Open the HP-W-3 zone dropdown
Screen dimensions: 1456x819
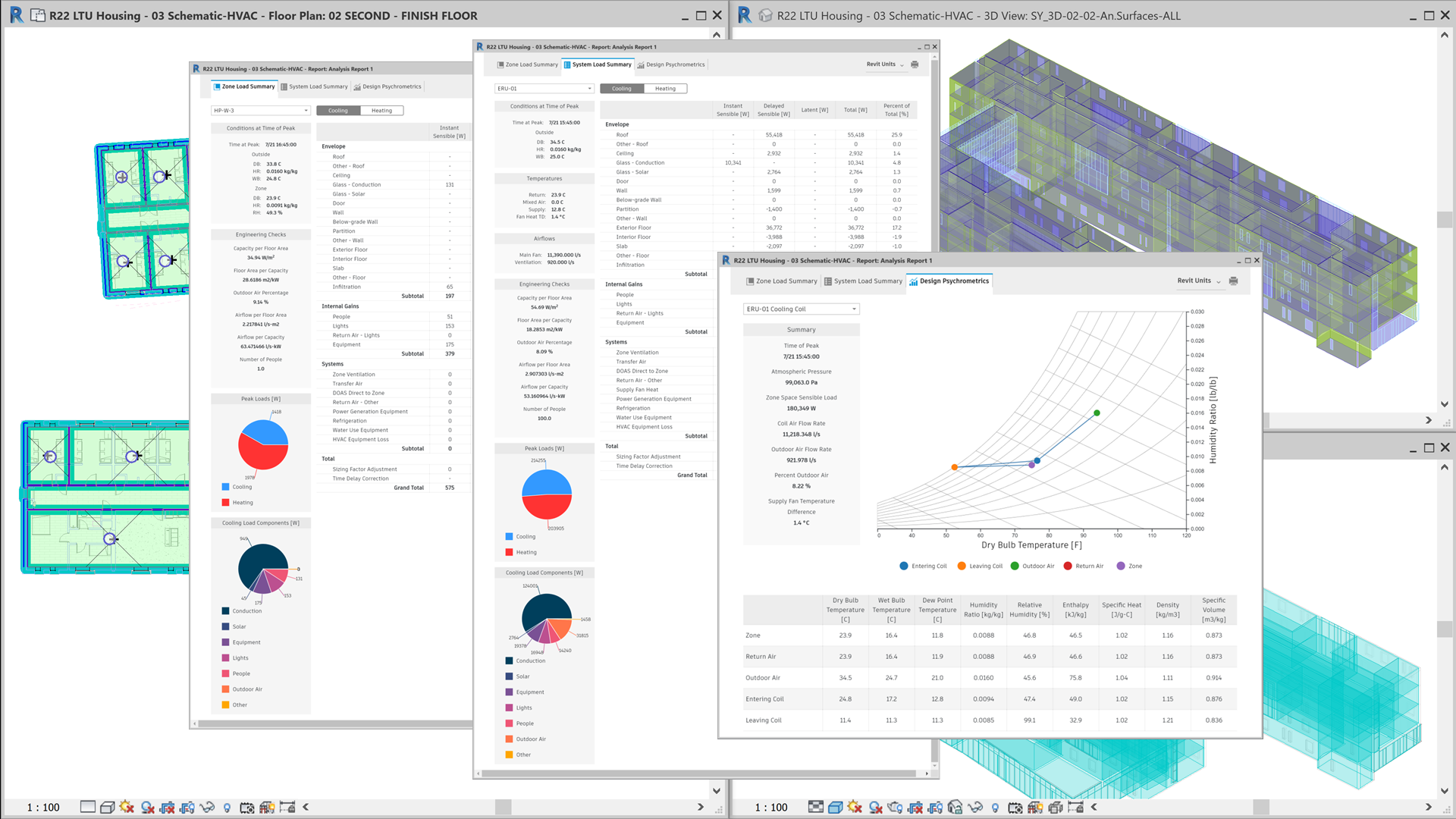click(261, 111)
